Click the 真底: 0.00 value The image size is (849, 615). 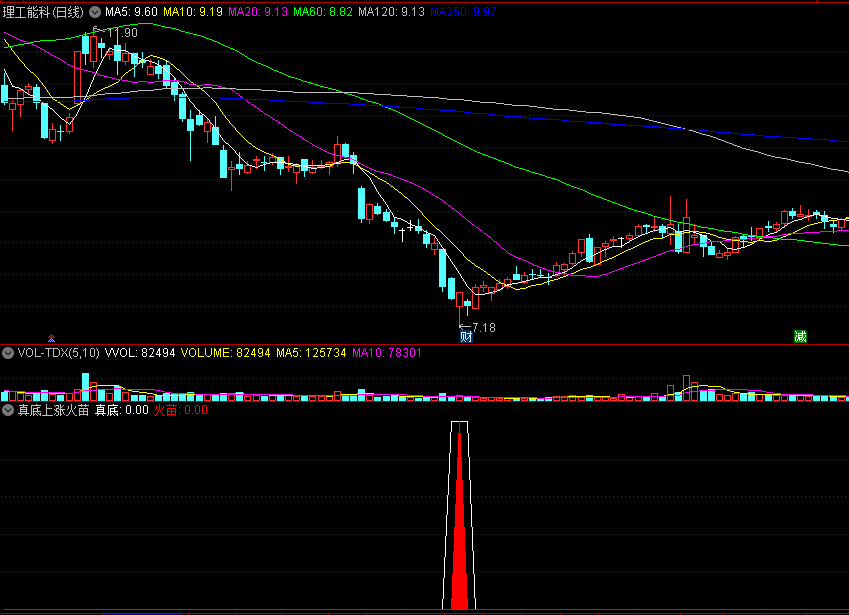coord(122,410)
